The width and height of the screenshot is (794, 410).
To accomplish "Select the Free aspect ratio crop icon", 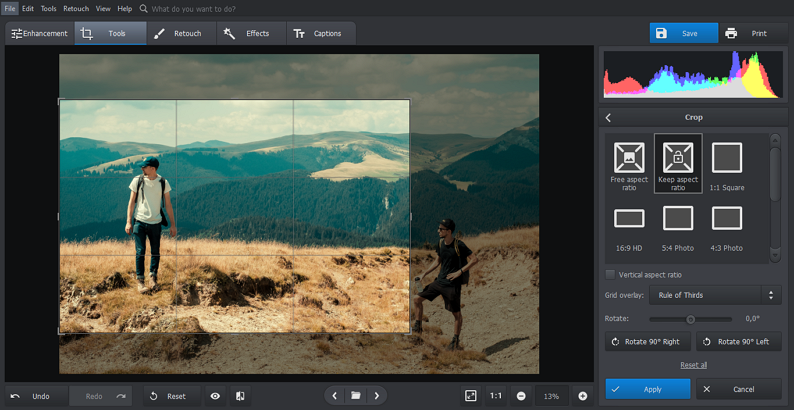I will click(629, 158).
